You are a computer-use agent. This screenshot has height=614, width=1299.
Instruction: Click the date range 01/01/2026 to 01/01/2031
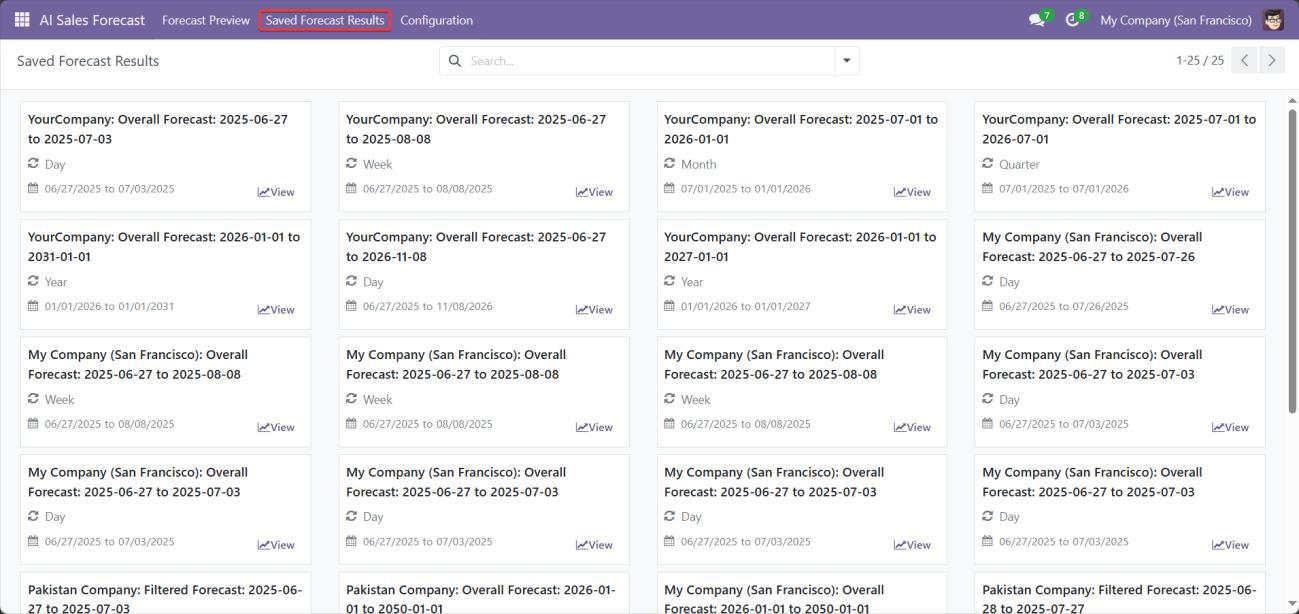[109, 306]
